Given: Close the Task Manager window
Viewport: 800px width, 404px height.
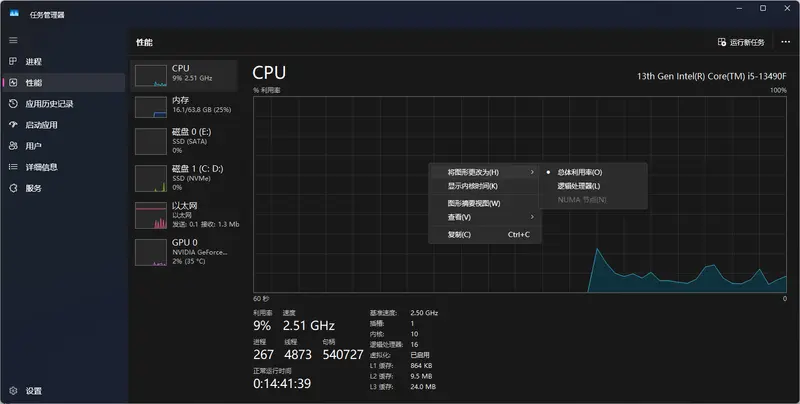Looking at the screenshot, I should click(787, 8).
